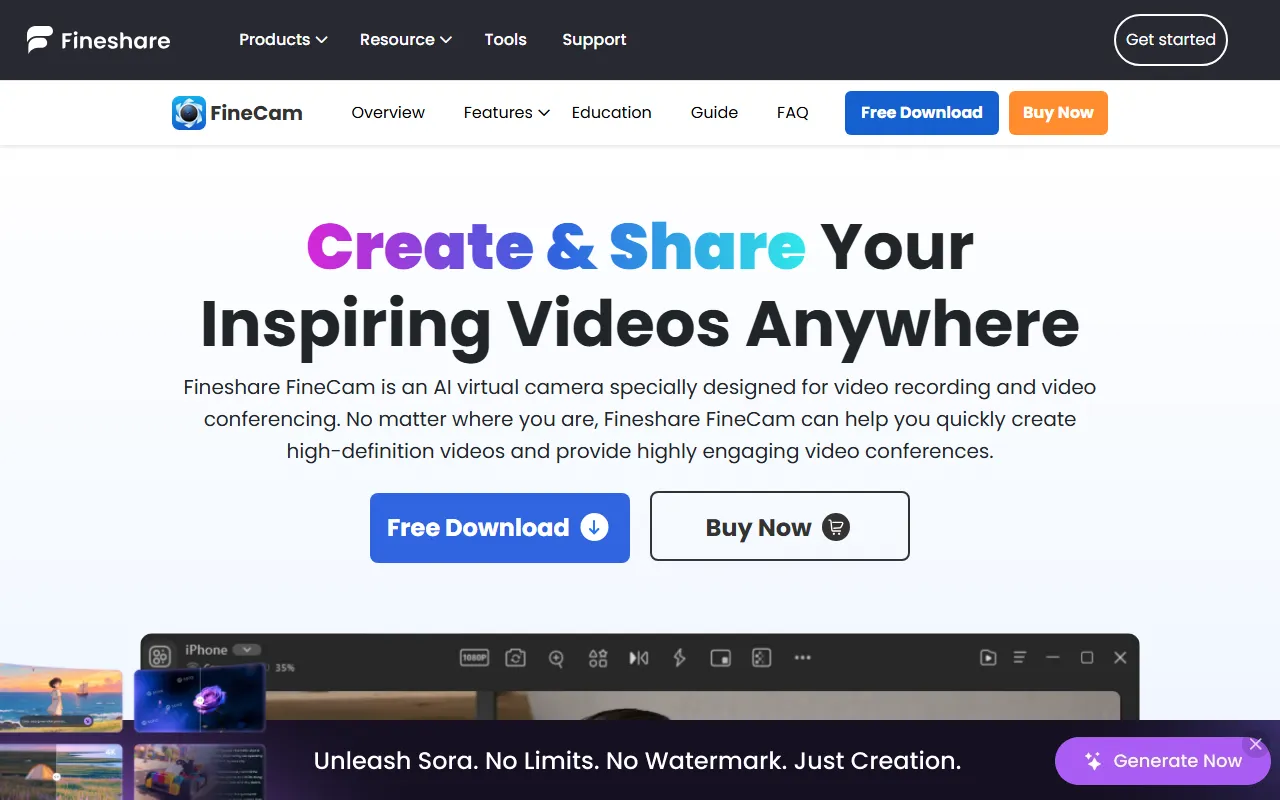Viewport: 1280px width, 800px height.
Task: Click the 1080P resolution icon in FineCam toolbar
Action: click(x=473, y=658)
